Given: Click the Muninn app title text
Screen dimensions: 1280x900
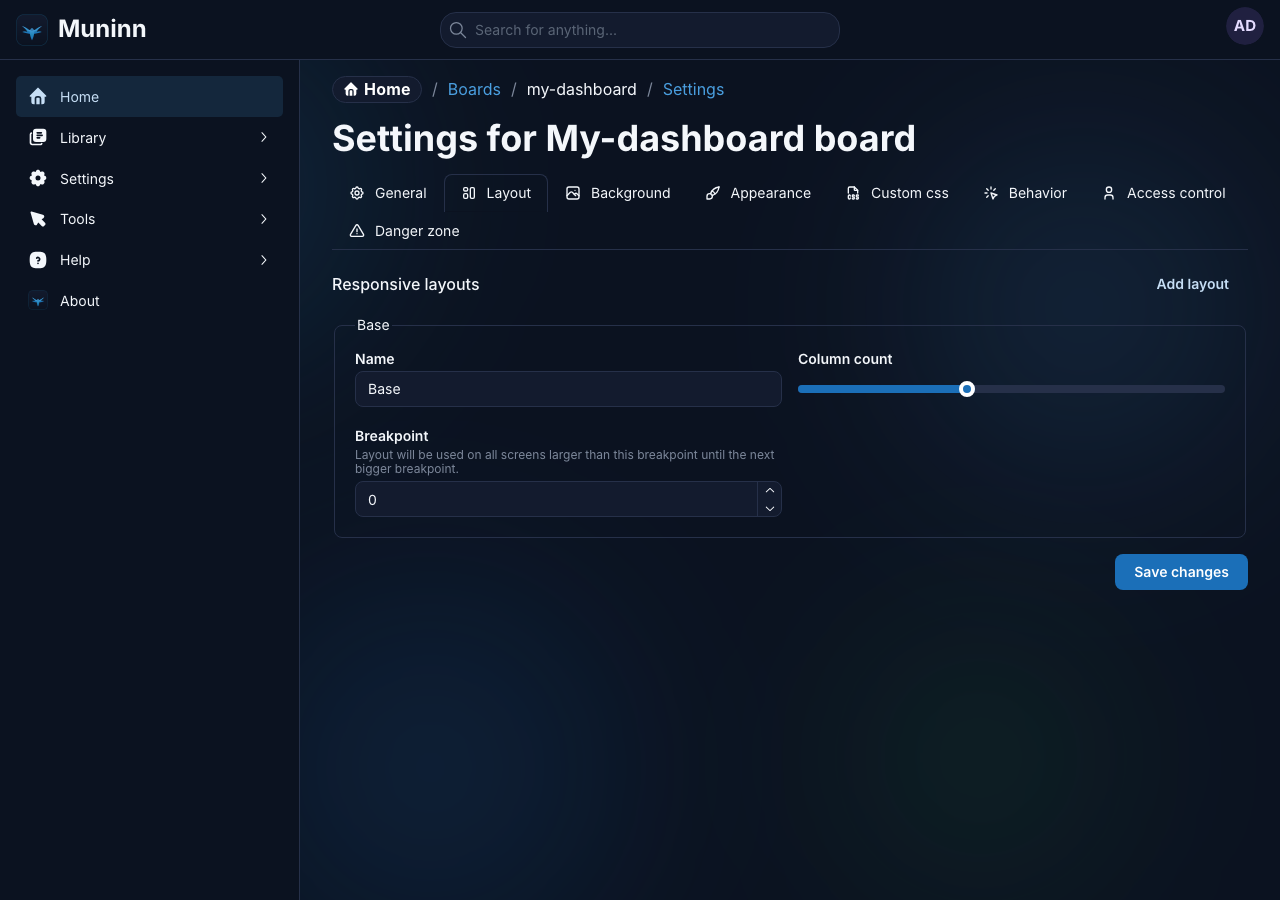Looking at the screenshot, I should tap(102, 29).
